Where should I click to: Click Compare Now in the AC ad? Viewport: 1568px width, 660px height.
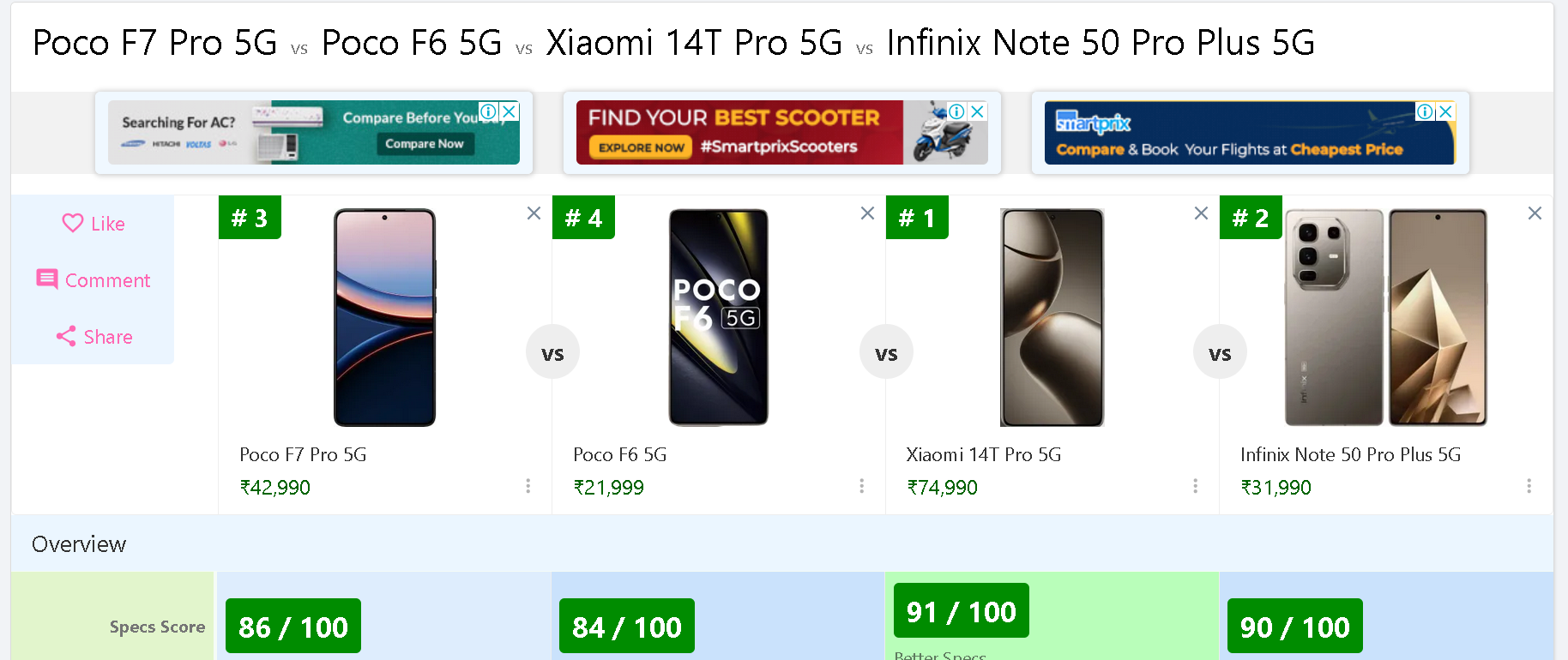[x=425, y=144]
